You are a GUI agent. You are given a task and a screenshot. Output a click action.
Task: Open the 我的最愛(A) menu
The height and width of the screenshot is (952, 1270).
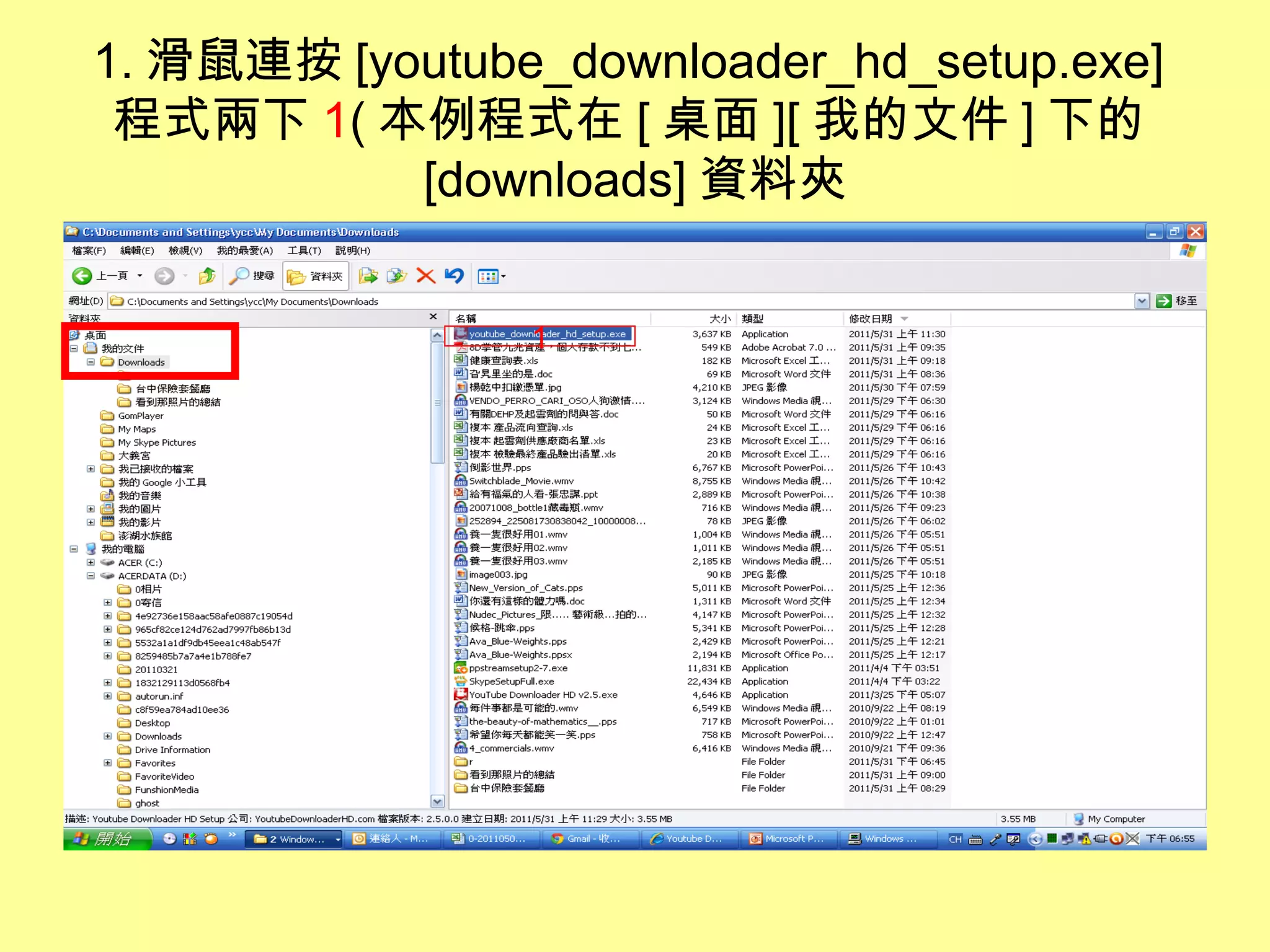pos(245,250)
